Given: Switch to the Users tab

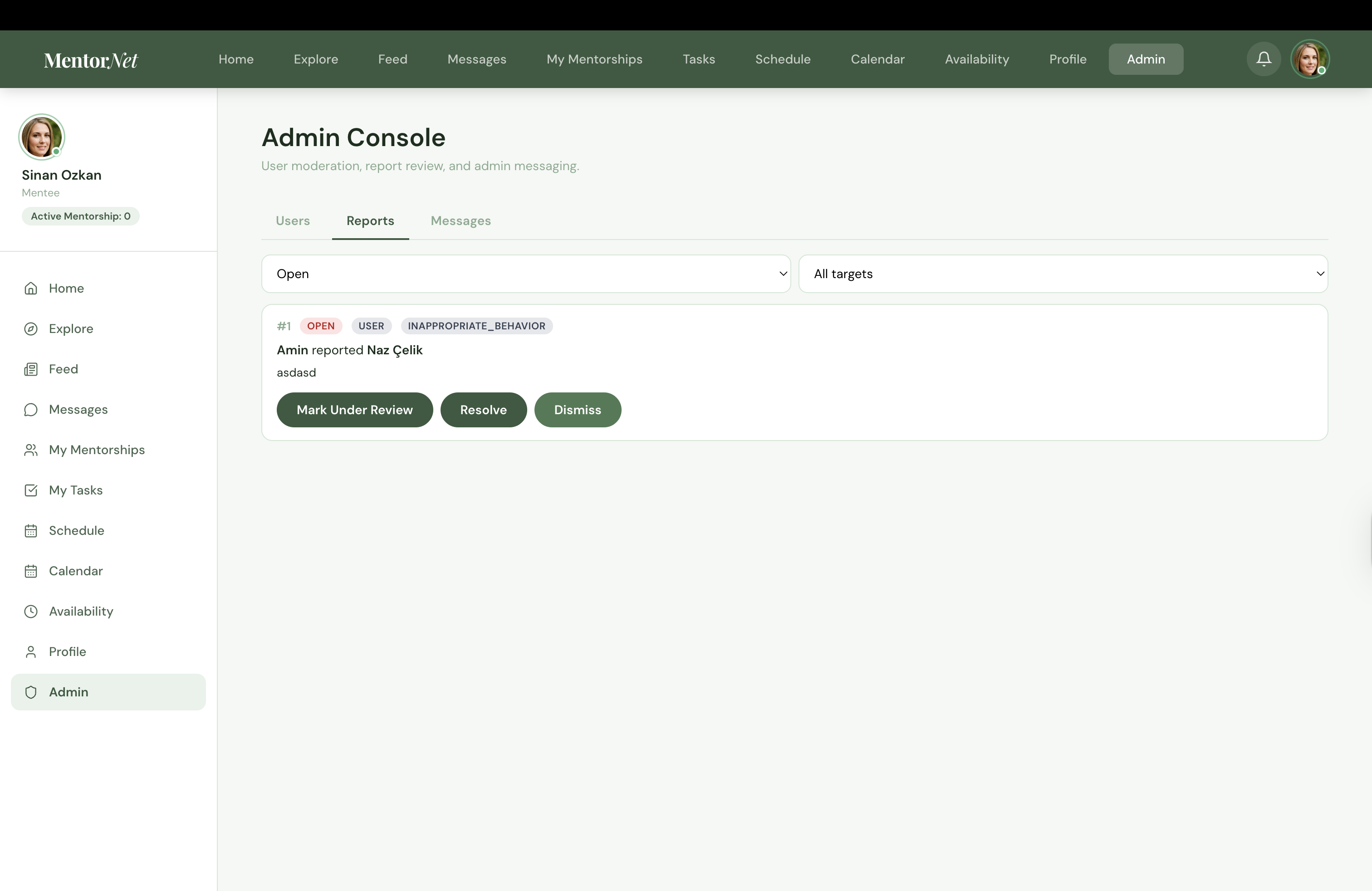Looking at the screenshot, I should 293,221.
